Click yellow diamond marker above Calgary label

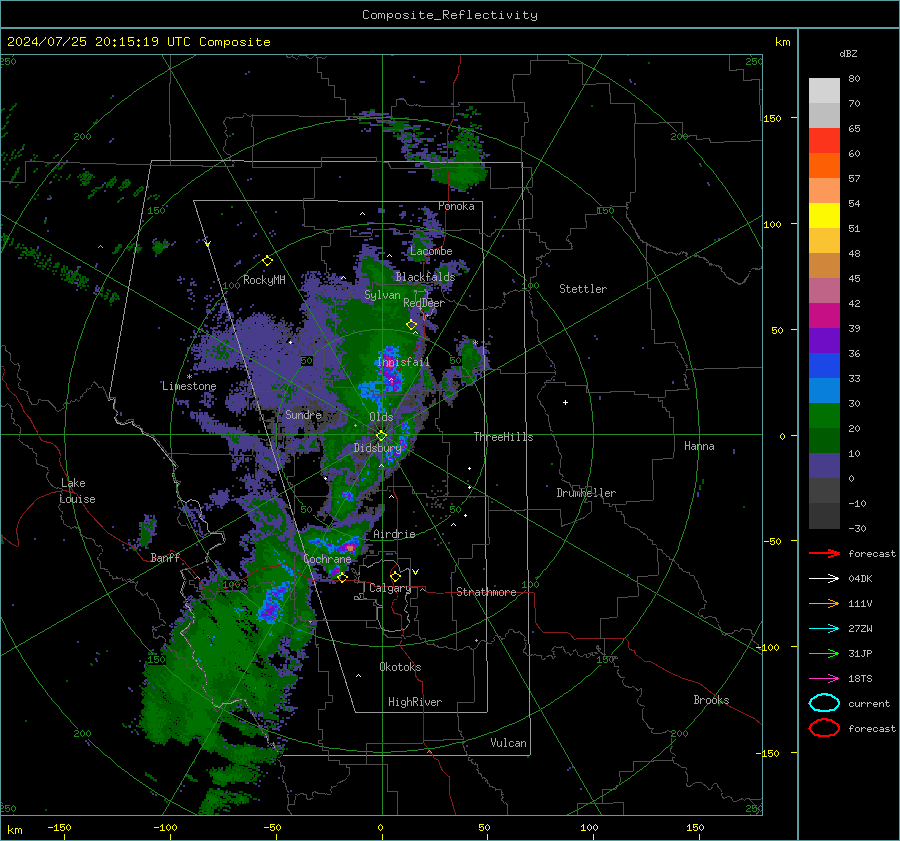point(395,576)
